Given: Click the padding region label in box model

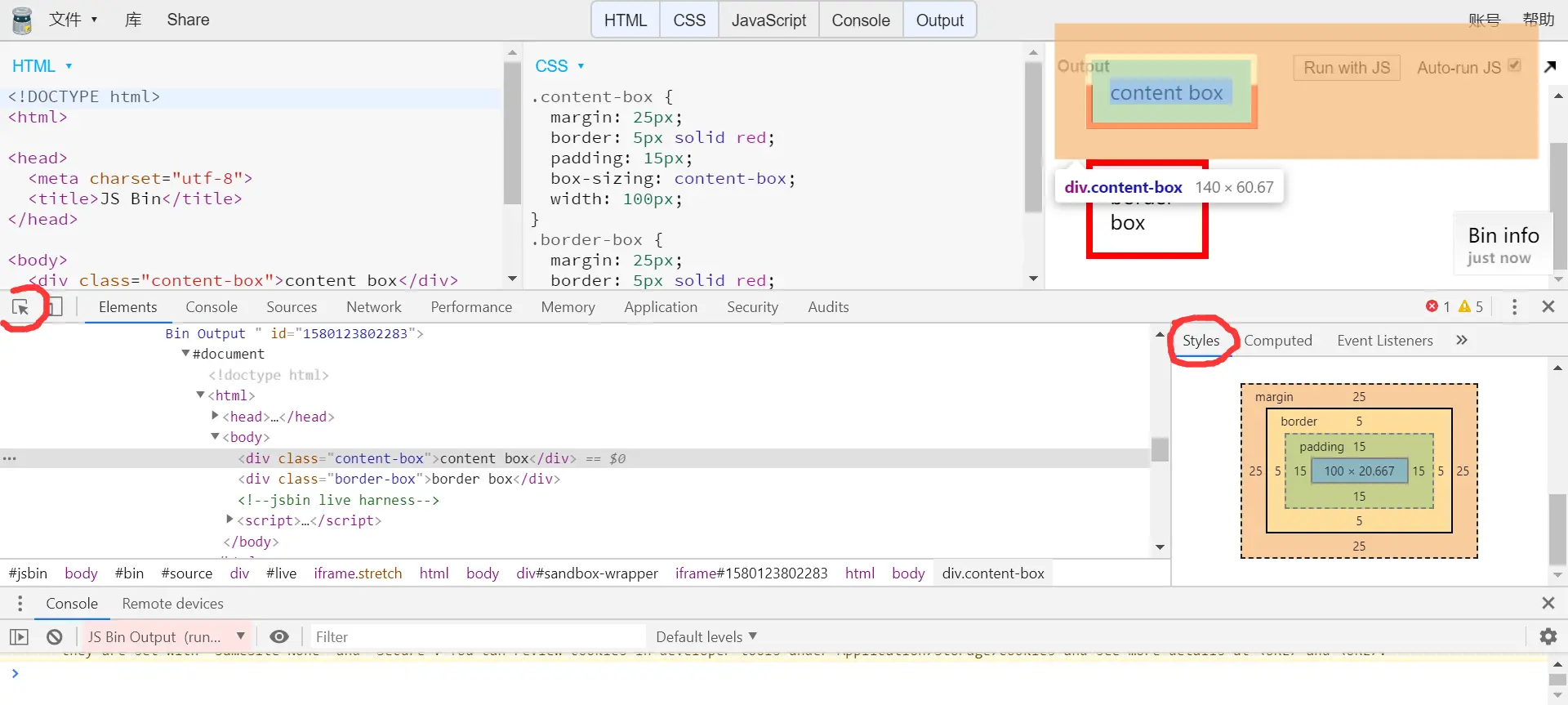Looking at the screenshot, I should click(1321, 447).
